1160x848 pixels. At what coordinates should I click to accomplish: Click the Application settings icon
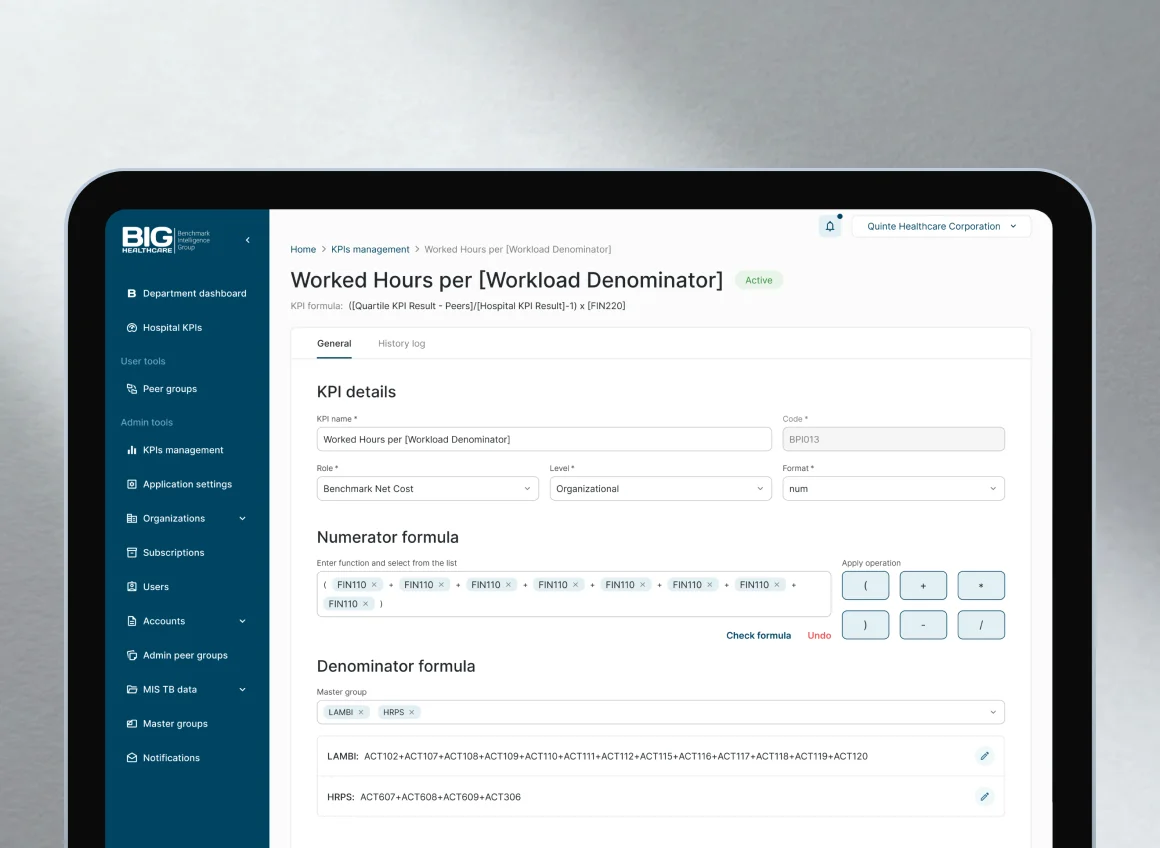click(132, 484)
